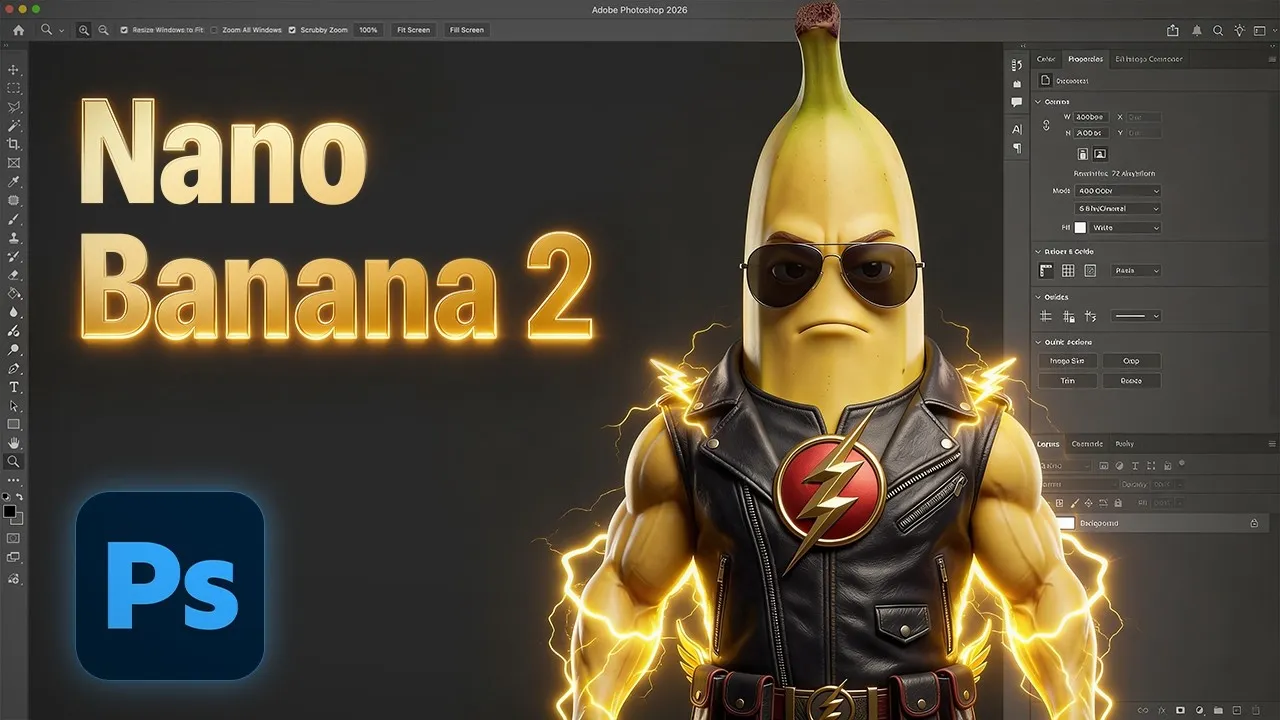Image resolution: width=1280 pixels, height=720 pixels.
Task: Select the Lasso tool
Action: (14, 107)
